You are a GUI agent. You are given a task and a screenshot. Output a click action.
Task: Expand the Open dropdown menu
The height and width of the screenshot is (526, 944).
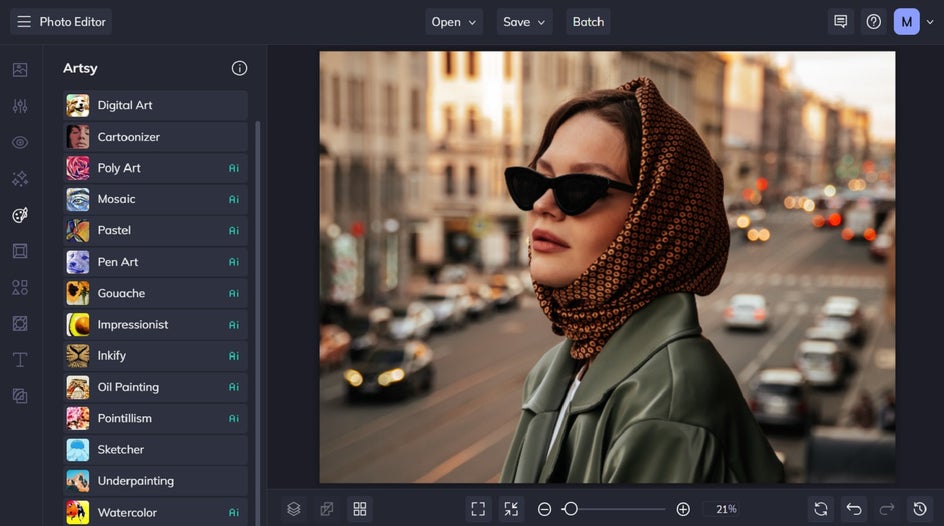455,22
